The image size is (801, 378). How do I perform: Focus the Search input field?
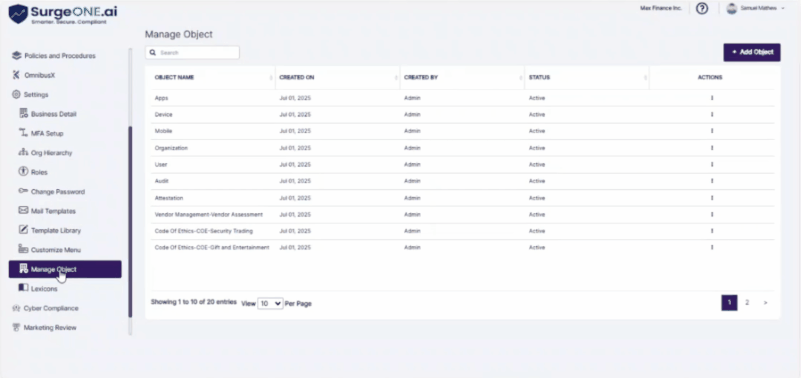[192, 53]
